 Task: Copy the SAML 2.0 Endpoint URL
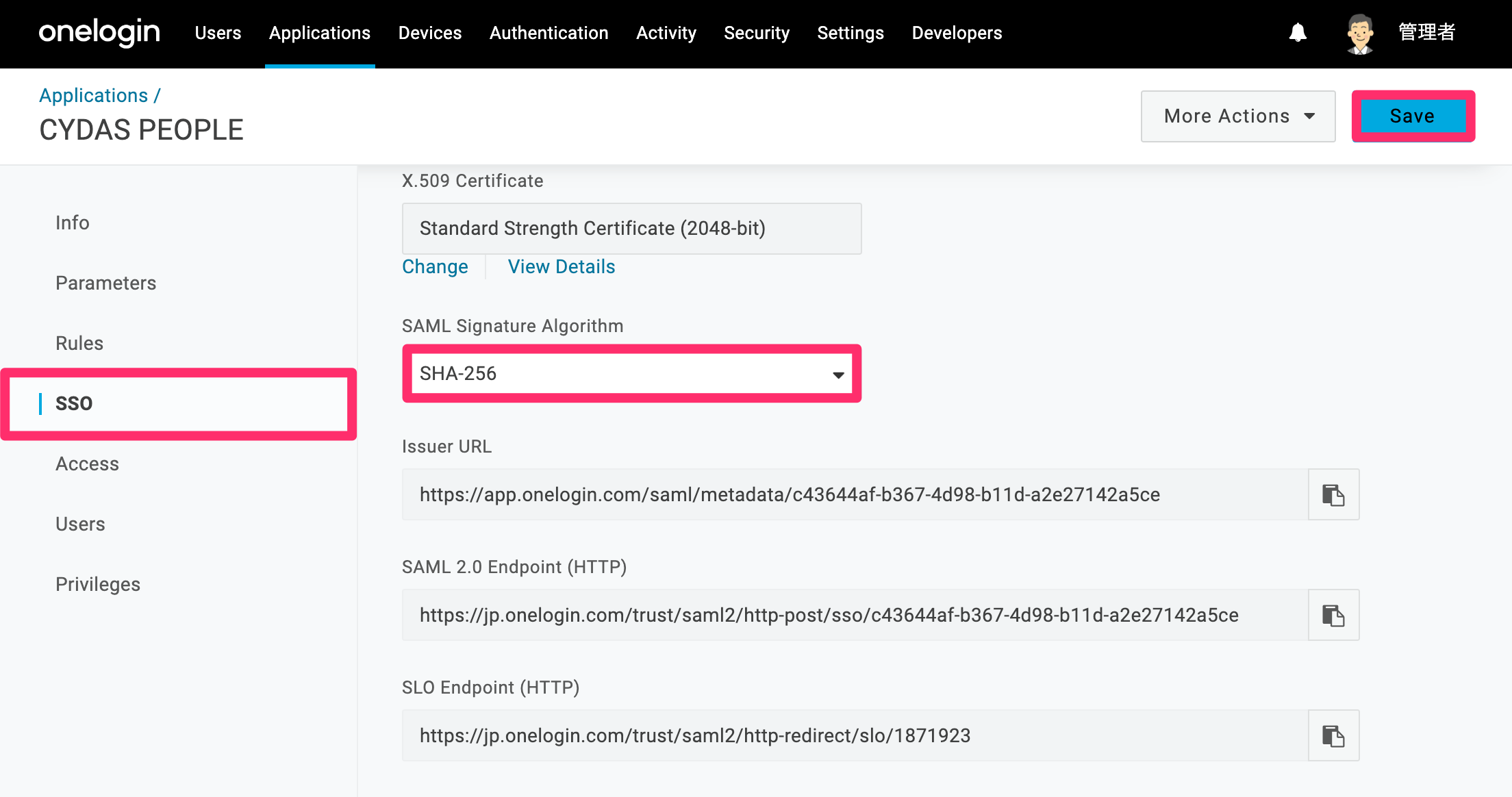tap(1333, 615)
